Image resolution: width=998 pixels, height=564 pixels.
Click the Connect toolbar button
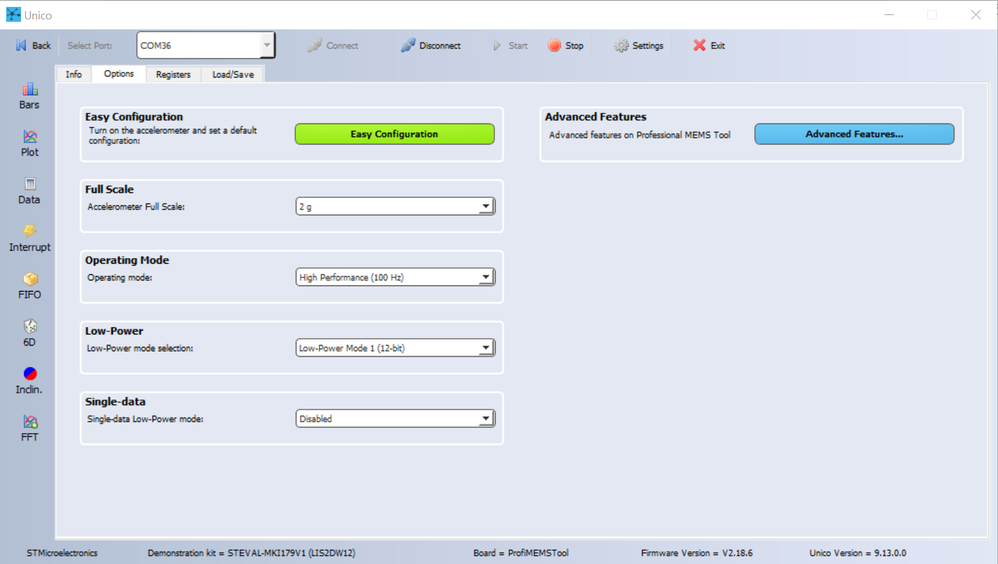click(333, 45)
